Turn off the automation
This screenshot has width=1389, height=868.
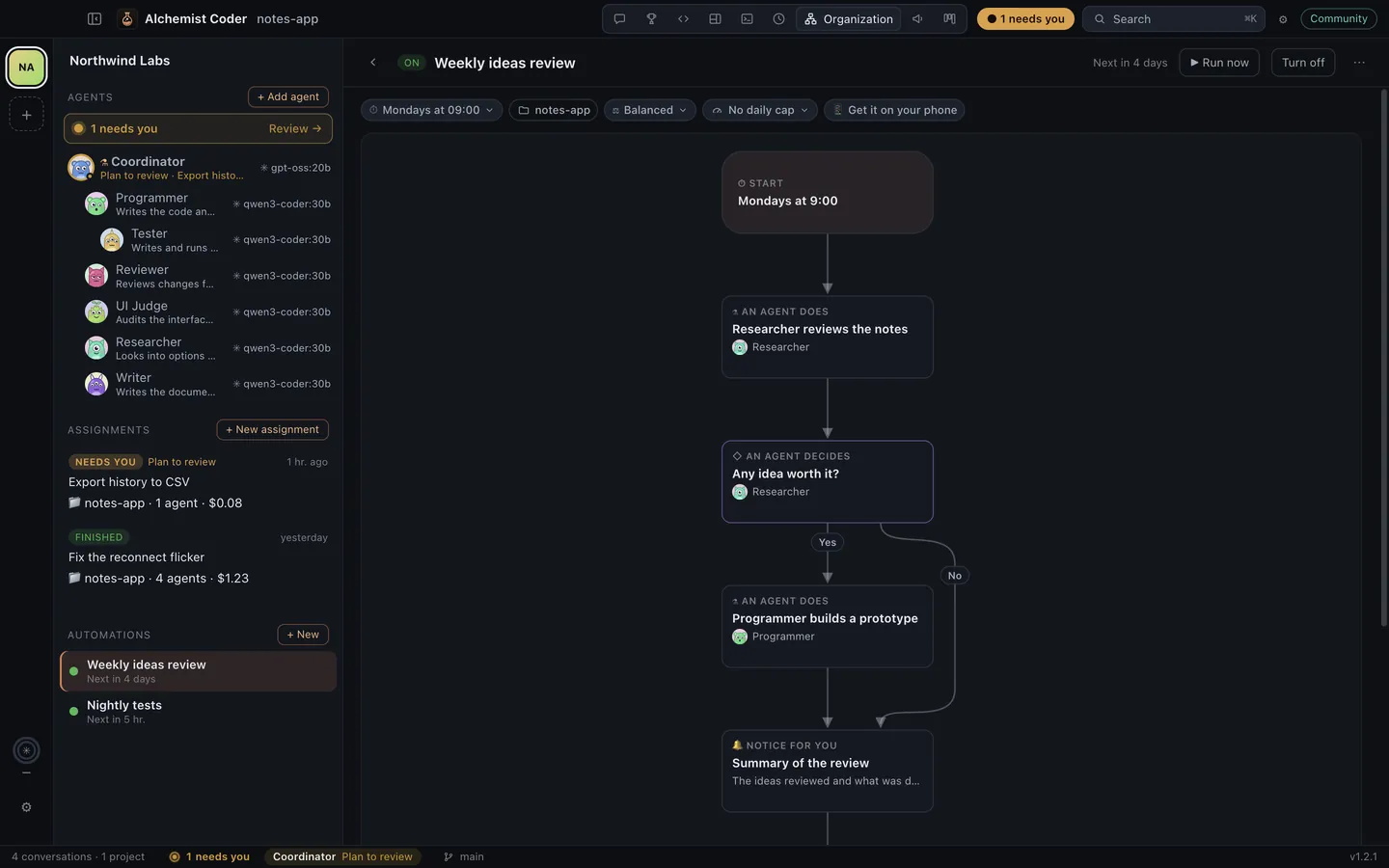click(1303, 63)
